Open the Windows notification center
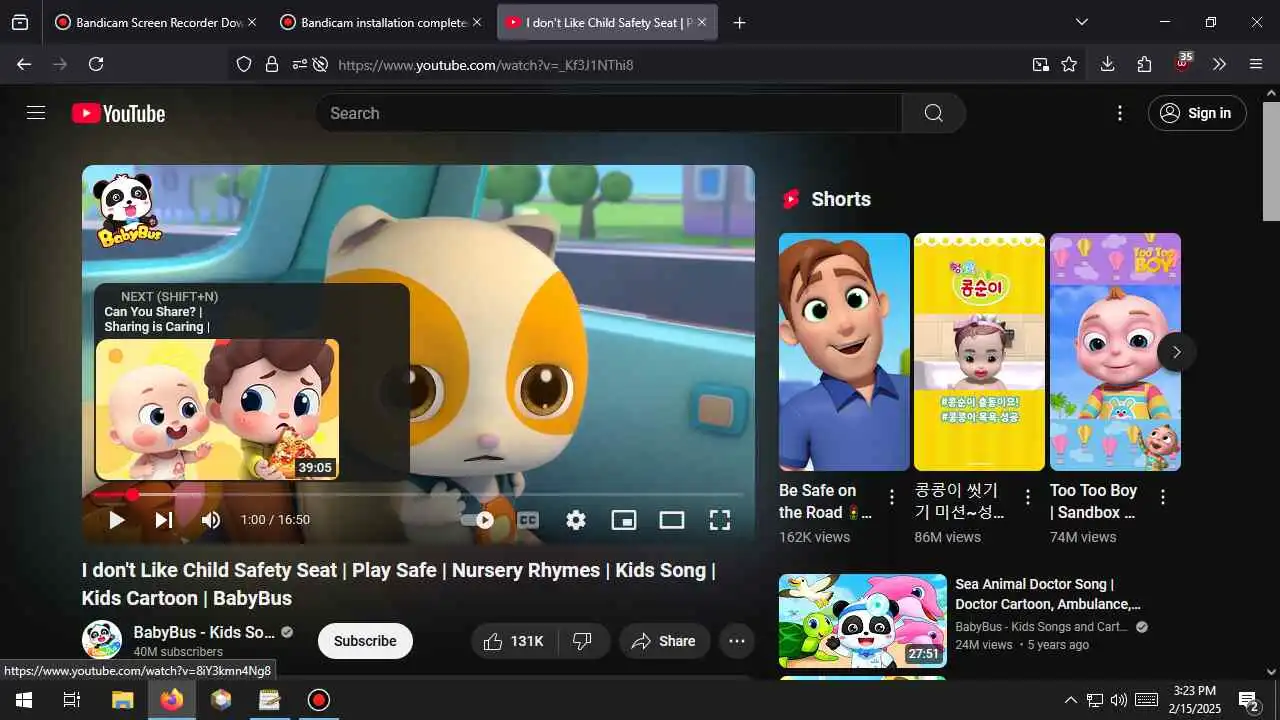1280x720 pixels. click(x=1248, y=700)
